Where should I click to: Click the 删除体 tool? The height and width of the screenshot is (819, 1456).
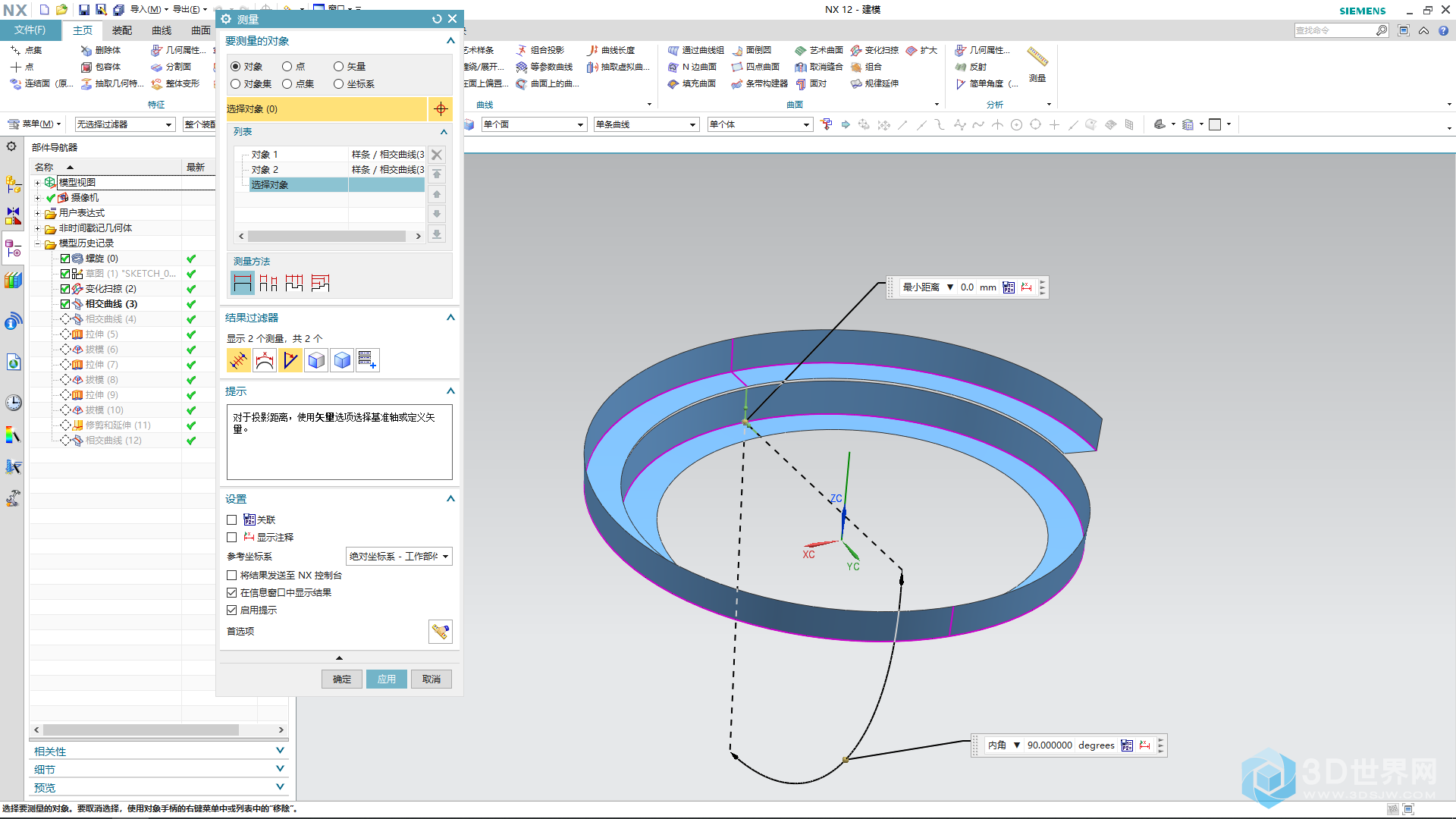[101, 50]
